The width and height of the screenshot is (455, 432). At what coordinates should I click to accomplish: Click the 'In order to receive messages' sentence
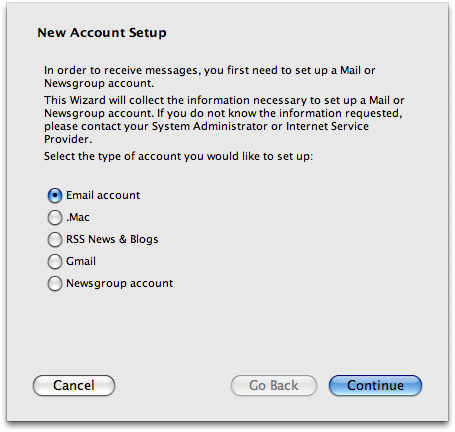coord(210,77)
